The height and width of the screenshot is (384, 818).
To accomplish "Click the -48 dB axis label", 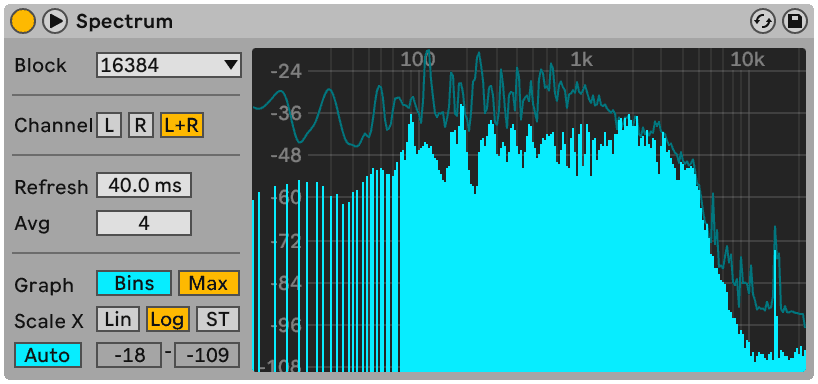I will coord(286,155).
